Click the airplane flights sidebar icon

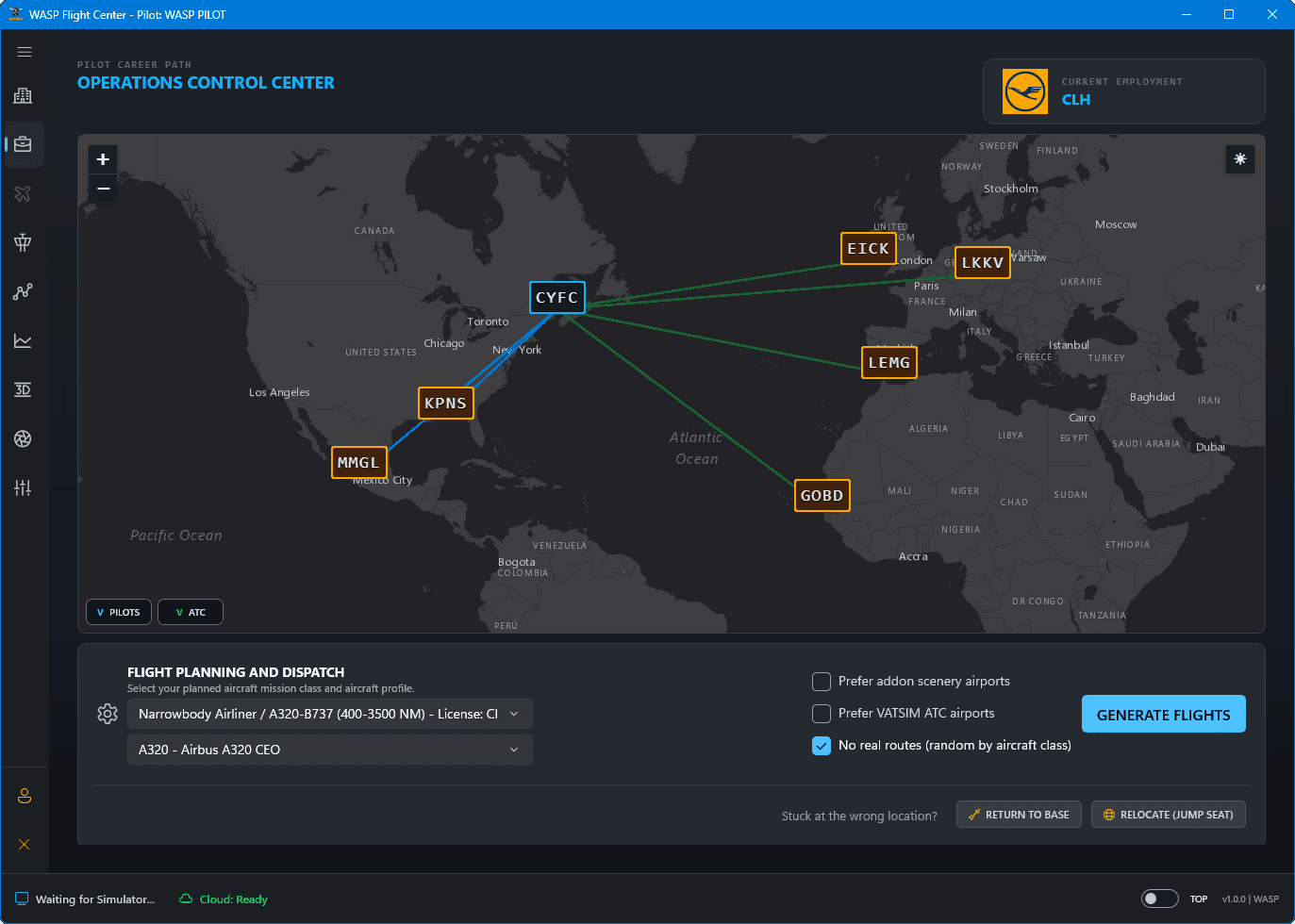24,193
